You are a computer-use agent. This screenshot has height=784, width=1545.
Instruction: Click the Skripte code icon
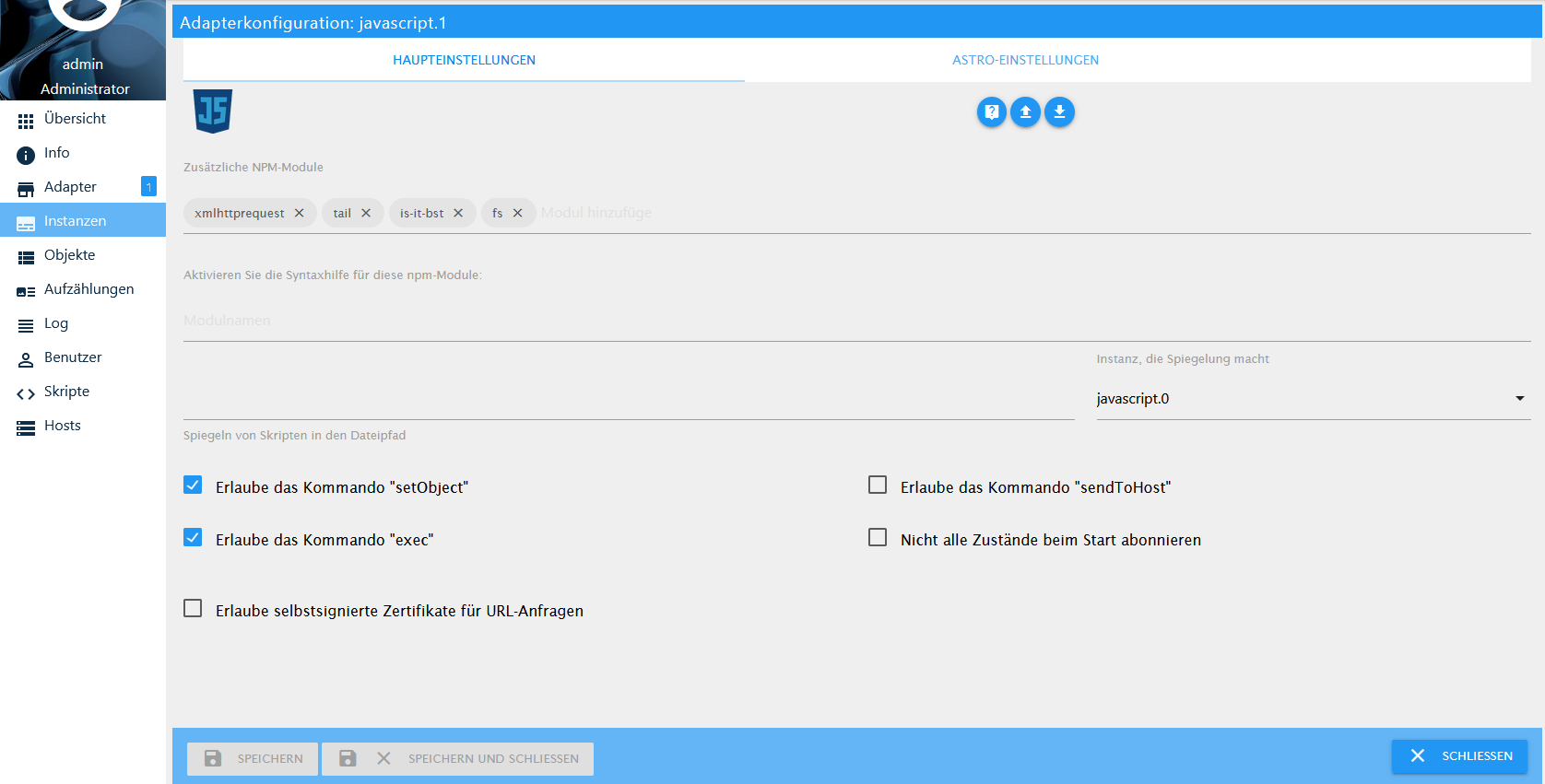pyautogui.click(x=26, y=393)
